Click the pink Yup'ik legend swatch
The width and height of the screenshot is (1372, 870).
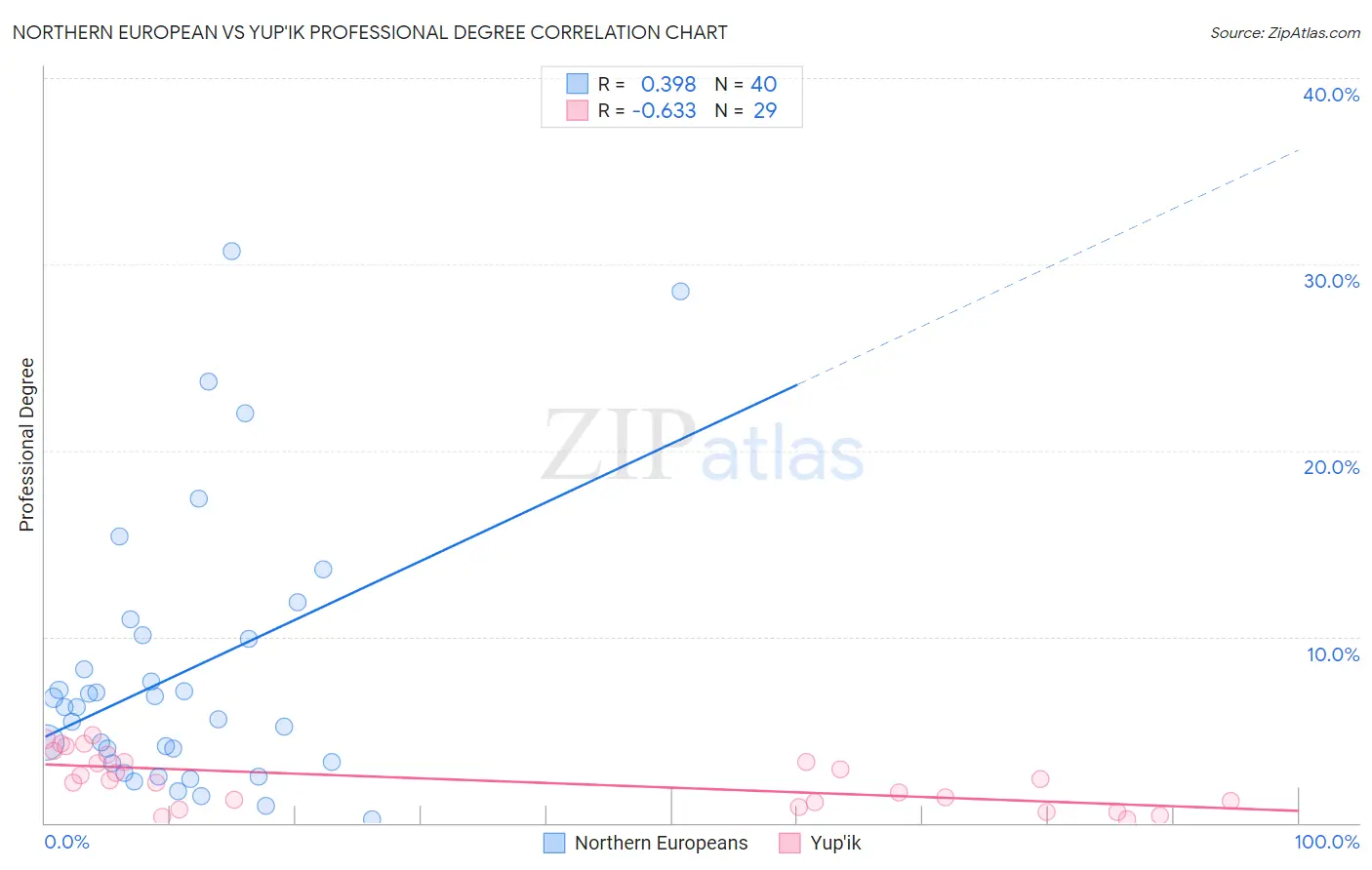tap(789, 843)
